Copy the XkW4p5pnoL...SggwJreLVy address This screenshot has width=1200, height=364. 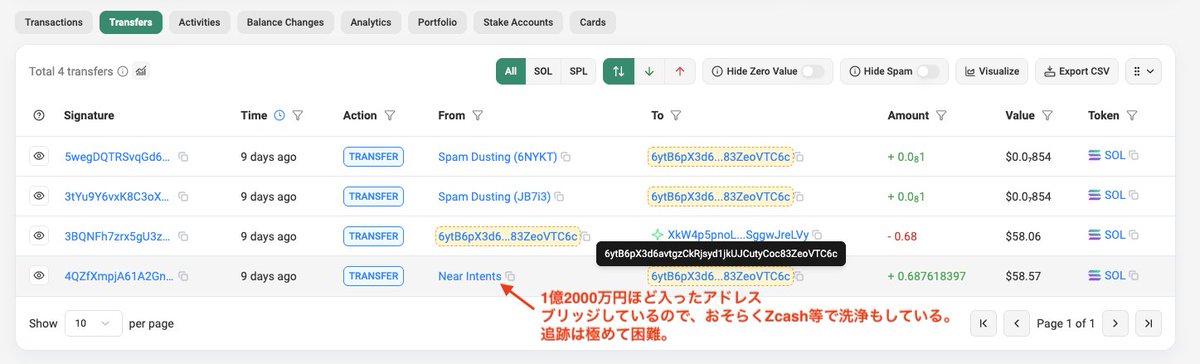click(x=818, y=234)
